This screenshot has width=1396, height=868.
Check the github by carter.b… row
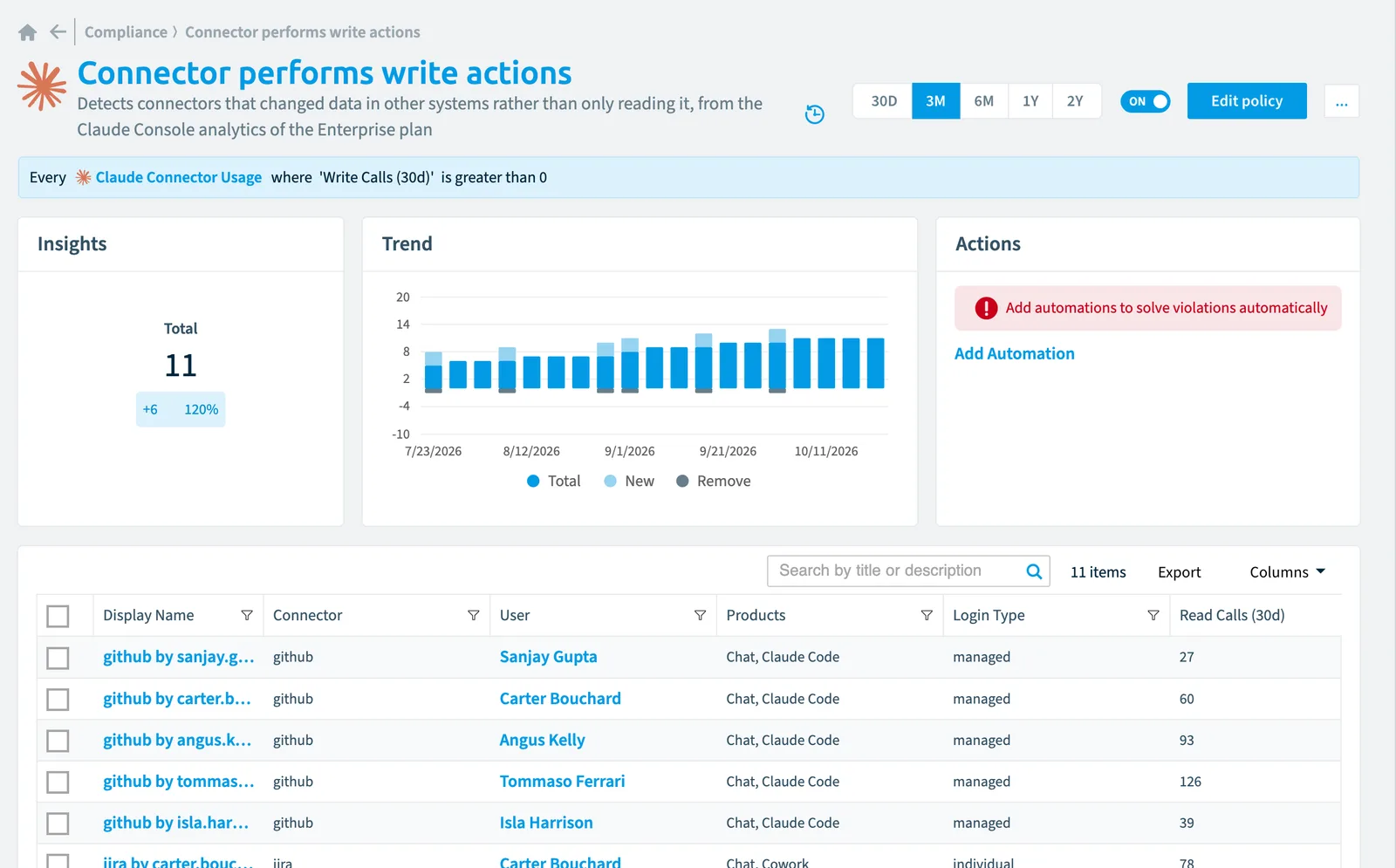(58, 700)
